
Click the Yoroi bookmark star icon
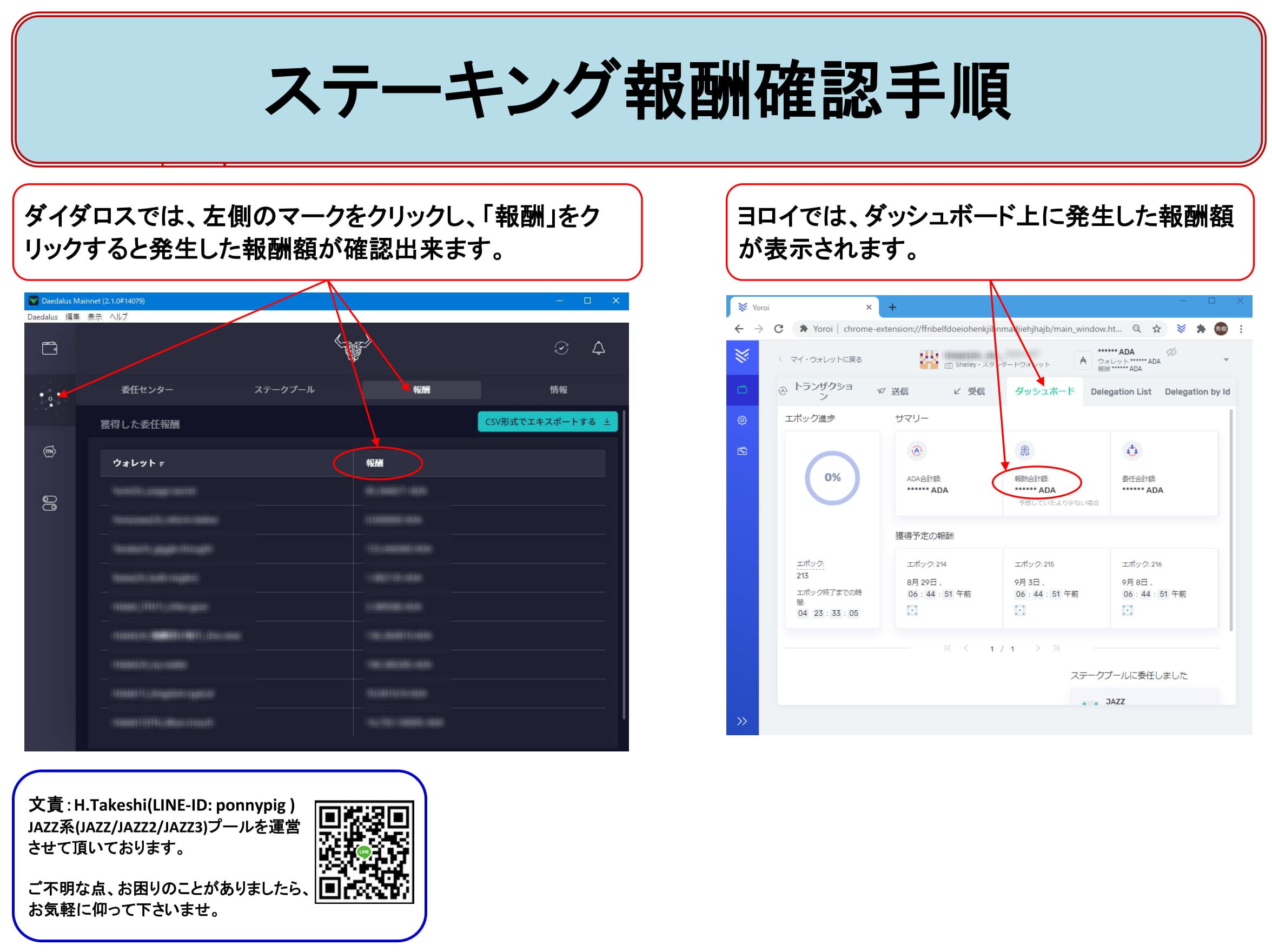point(1156,329)
